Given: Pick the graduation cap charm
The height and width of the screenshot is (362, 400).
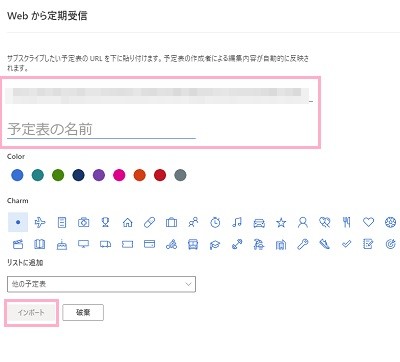Looking at the screenshot, I should [x=215, y=245].
